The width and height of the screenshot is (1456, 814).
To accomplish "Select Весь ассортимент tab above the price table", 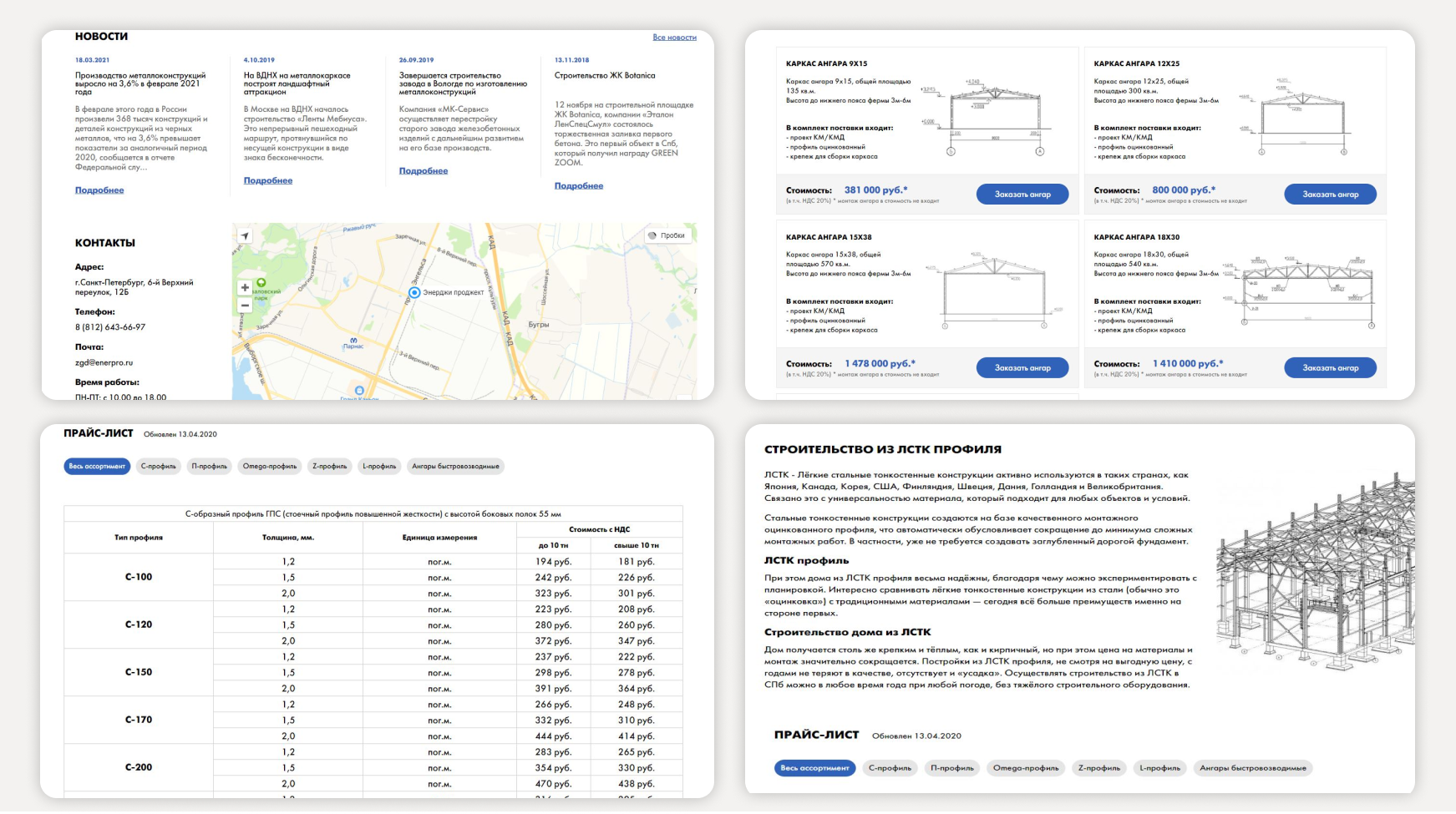I will 97,467.
